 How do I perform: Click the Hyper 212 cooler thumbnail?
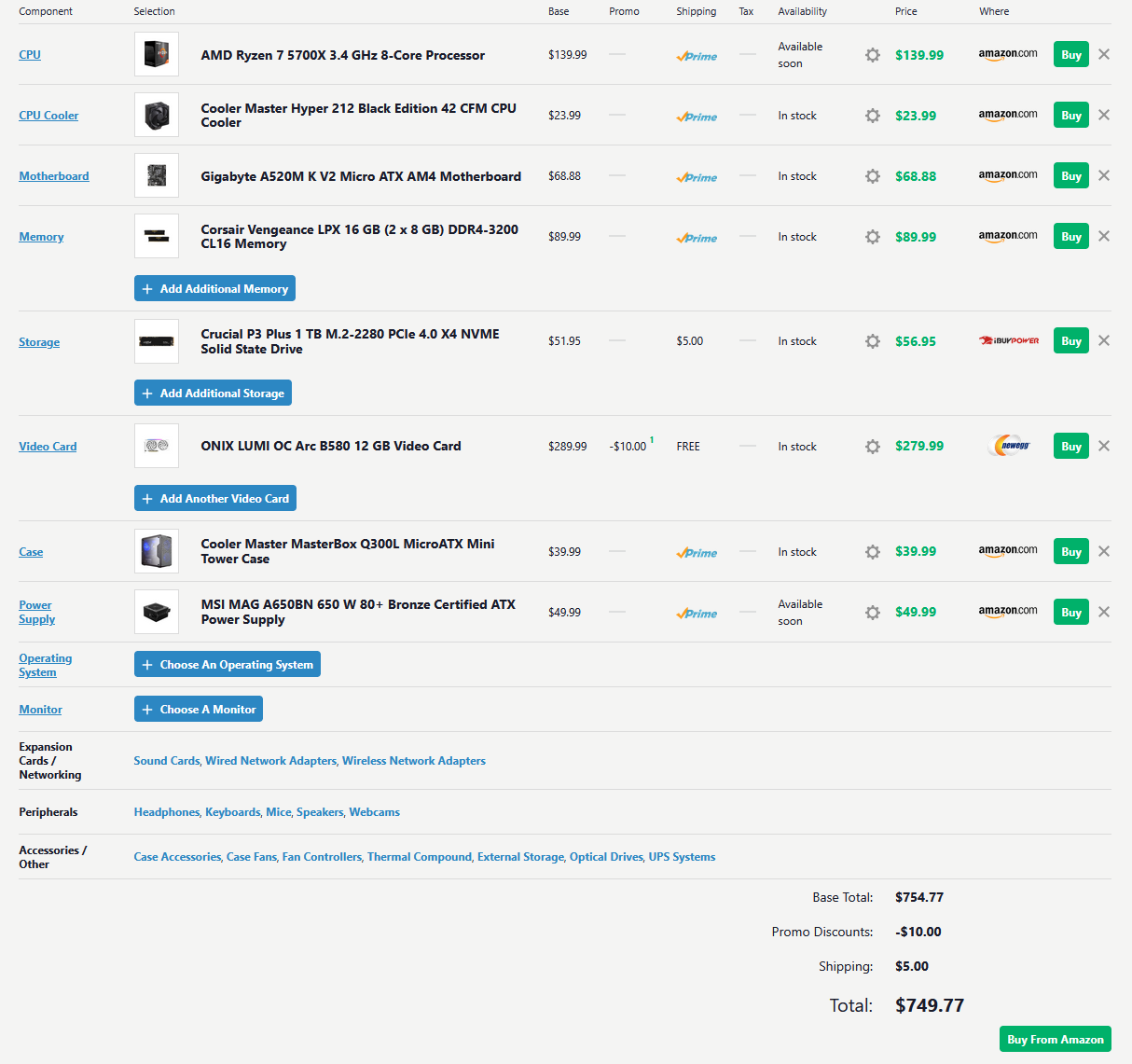[157, 115]
